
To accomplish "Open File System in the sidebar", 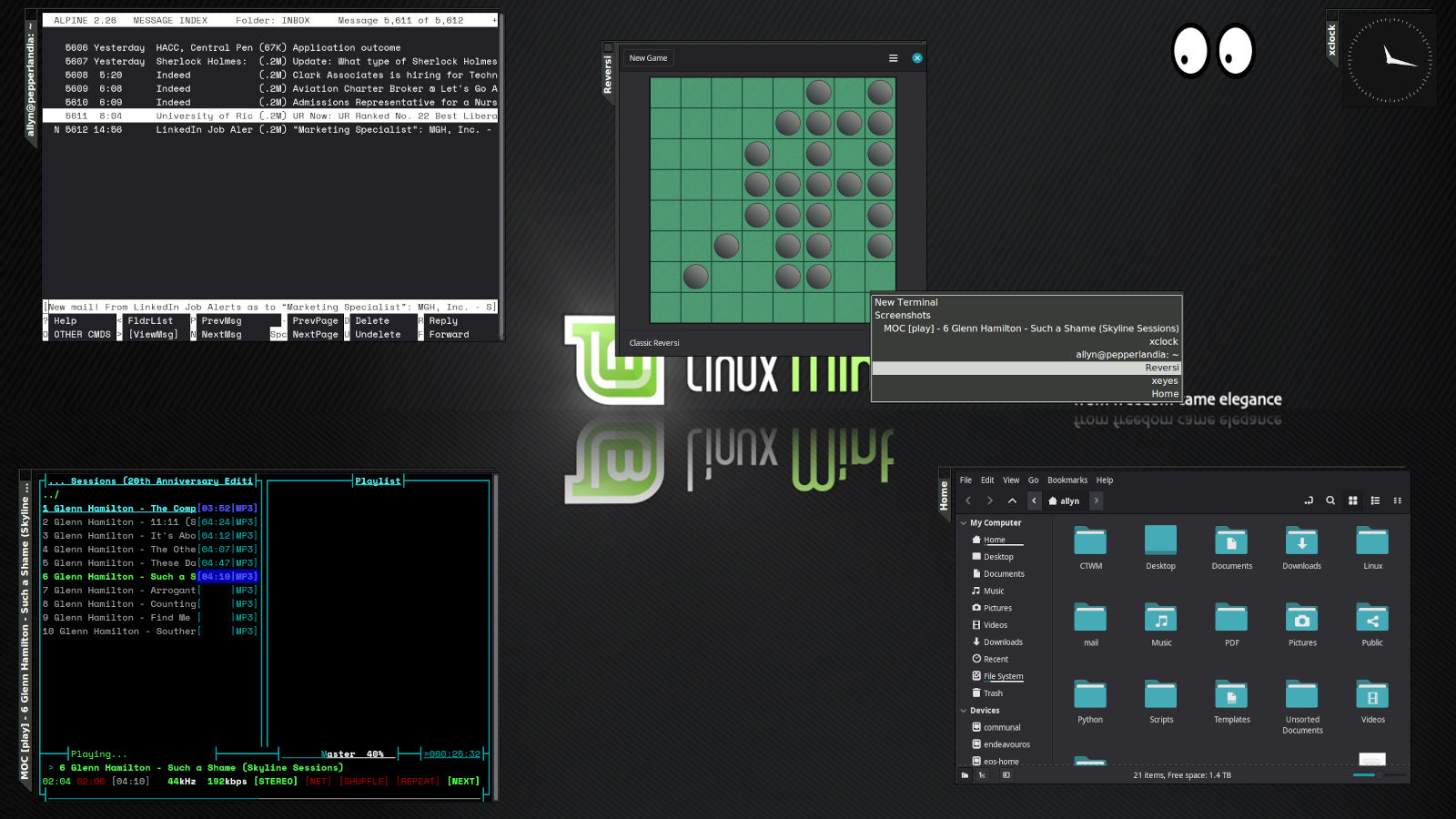I will (1003, 676).
